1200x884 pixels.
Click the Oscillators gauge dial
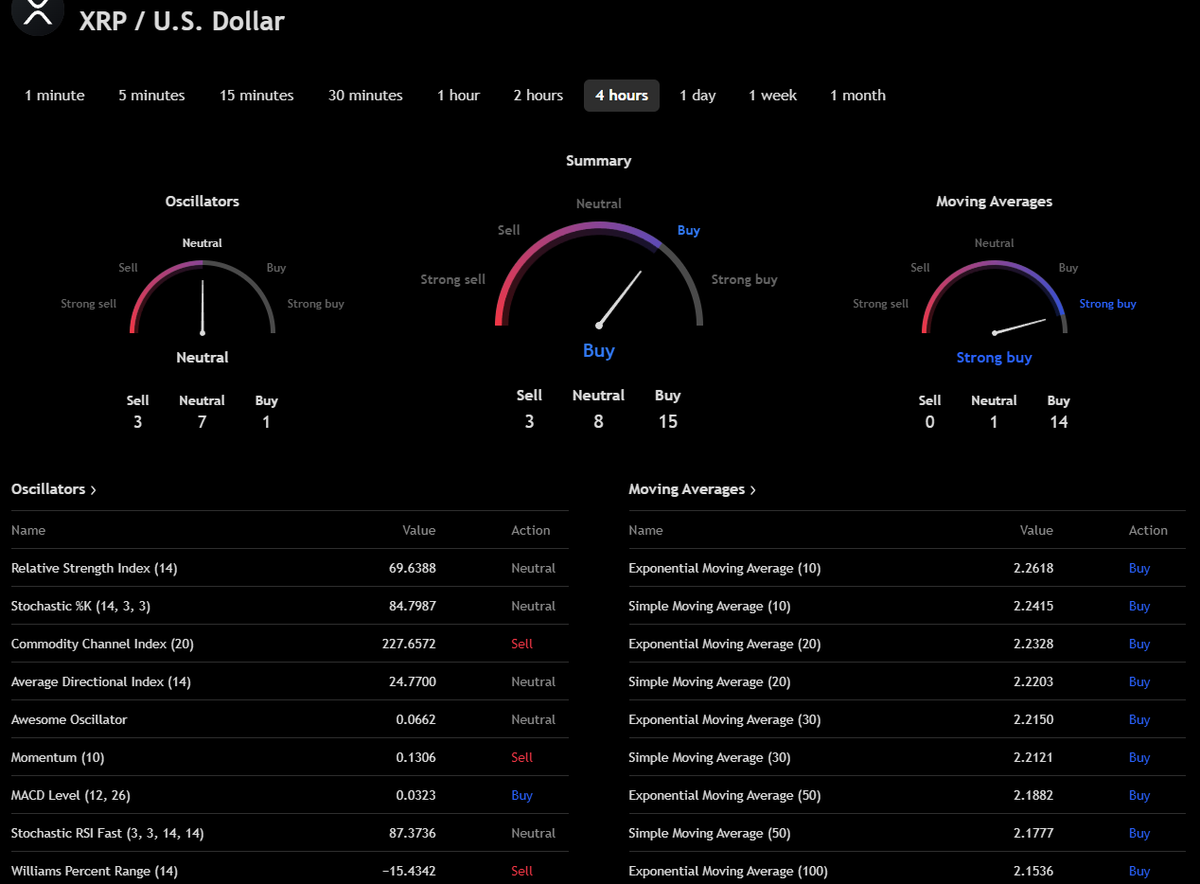[x=202, y=297]
